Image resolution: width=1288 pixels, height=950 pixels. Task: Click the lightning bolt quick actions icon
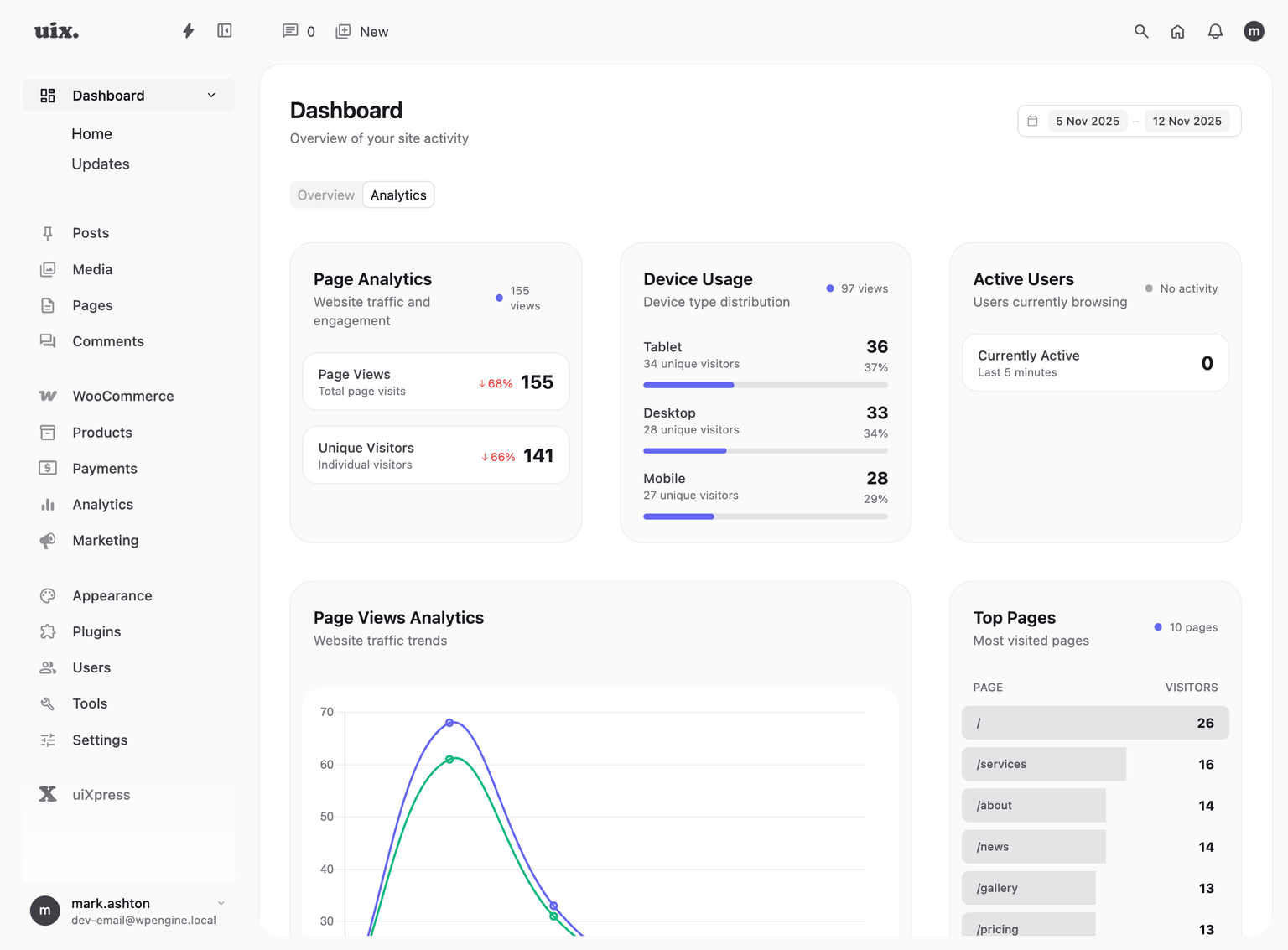click(x=188, y=30)
